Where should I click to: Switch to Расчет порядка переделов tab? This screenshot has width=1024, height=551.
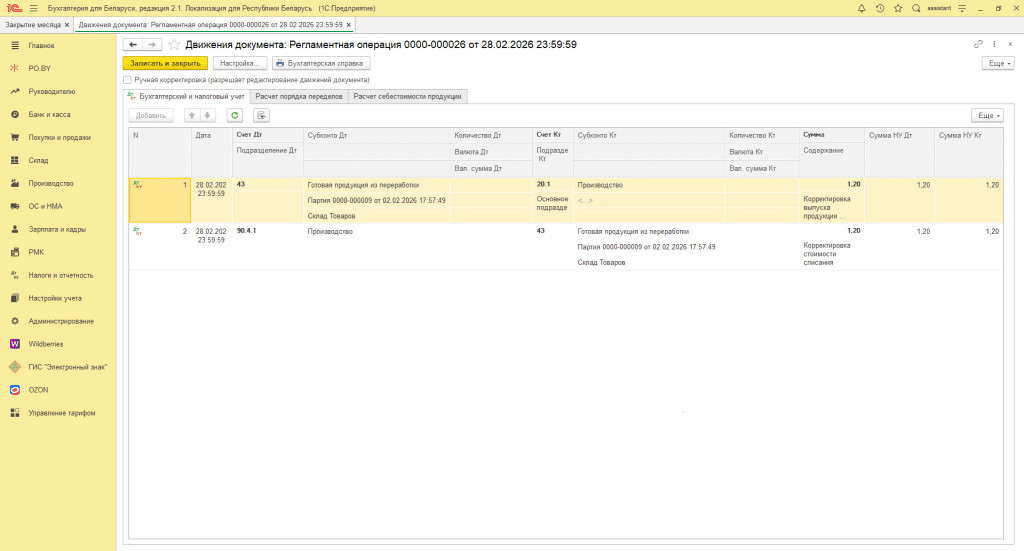point(299,97)
